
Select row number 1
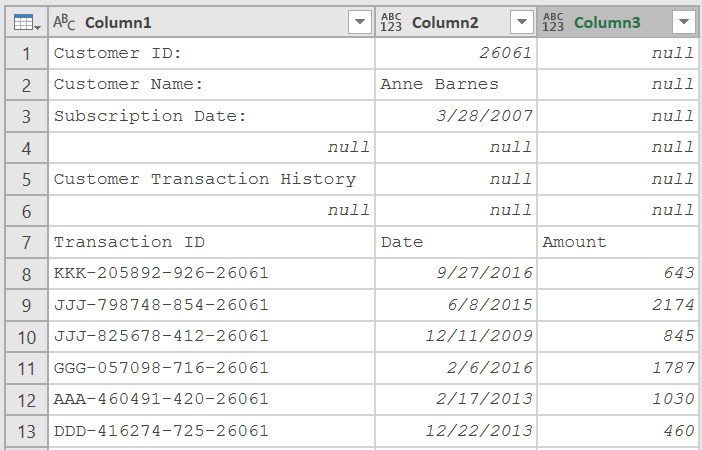(x=26, y=54)
